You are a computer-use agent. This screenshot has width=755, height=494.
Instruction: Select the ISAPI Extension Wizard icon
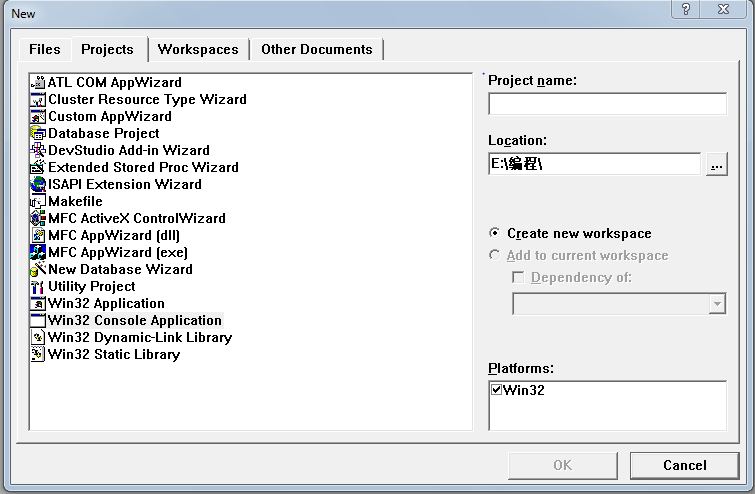tap(39, 185)
